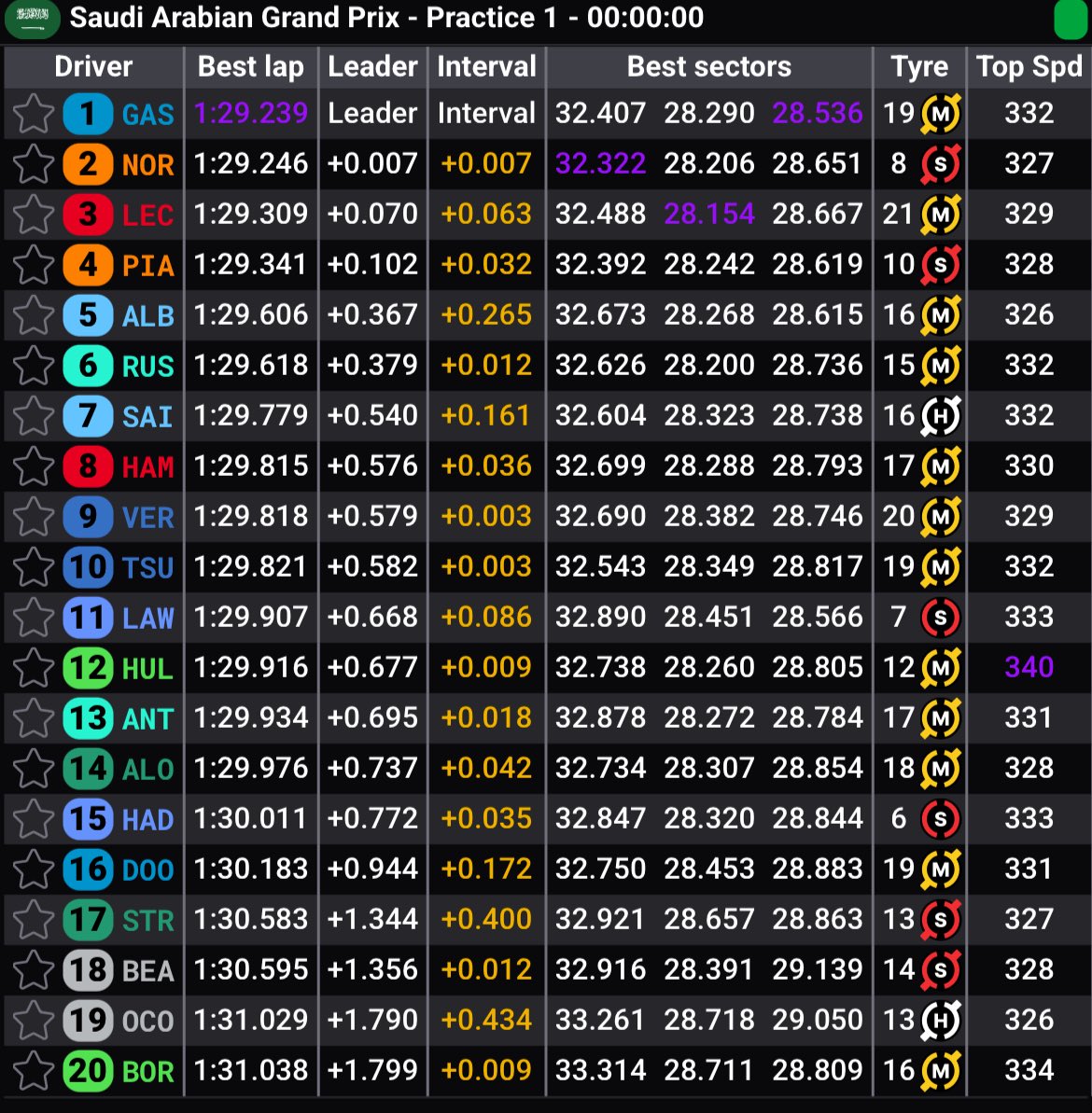Sort by the Top Spd column header
Image resolution: width=1092 pixels, height=1113 pixels.
(x=1029, y=67)
